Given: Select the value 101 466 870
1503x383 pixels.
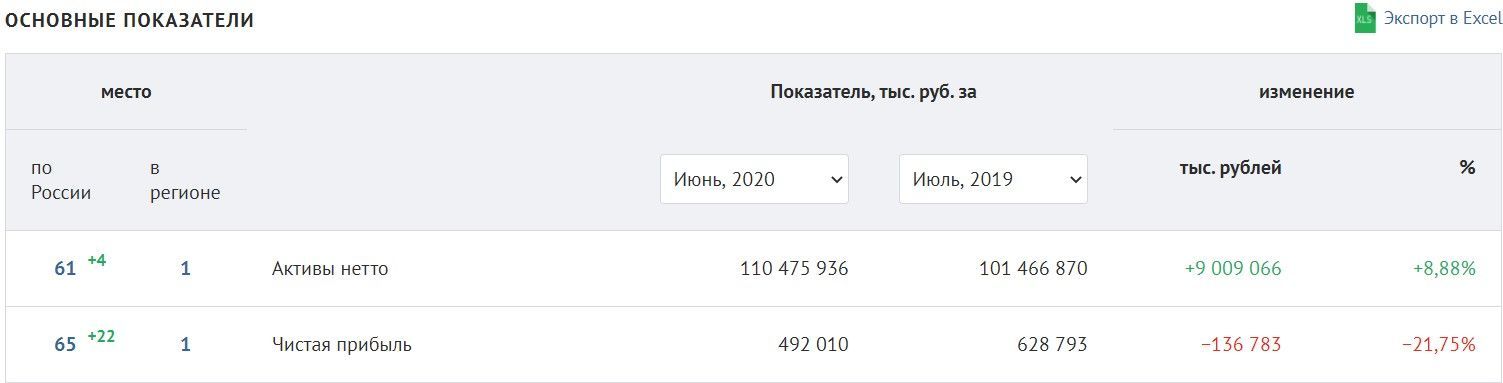Looking at the screenshot, I should 1033,269.
